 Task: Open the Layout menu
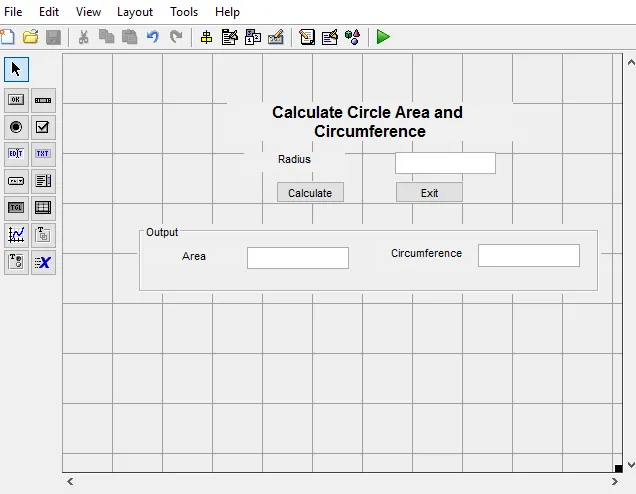pyautogui.click(x=135, y=12)
